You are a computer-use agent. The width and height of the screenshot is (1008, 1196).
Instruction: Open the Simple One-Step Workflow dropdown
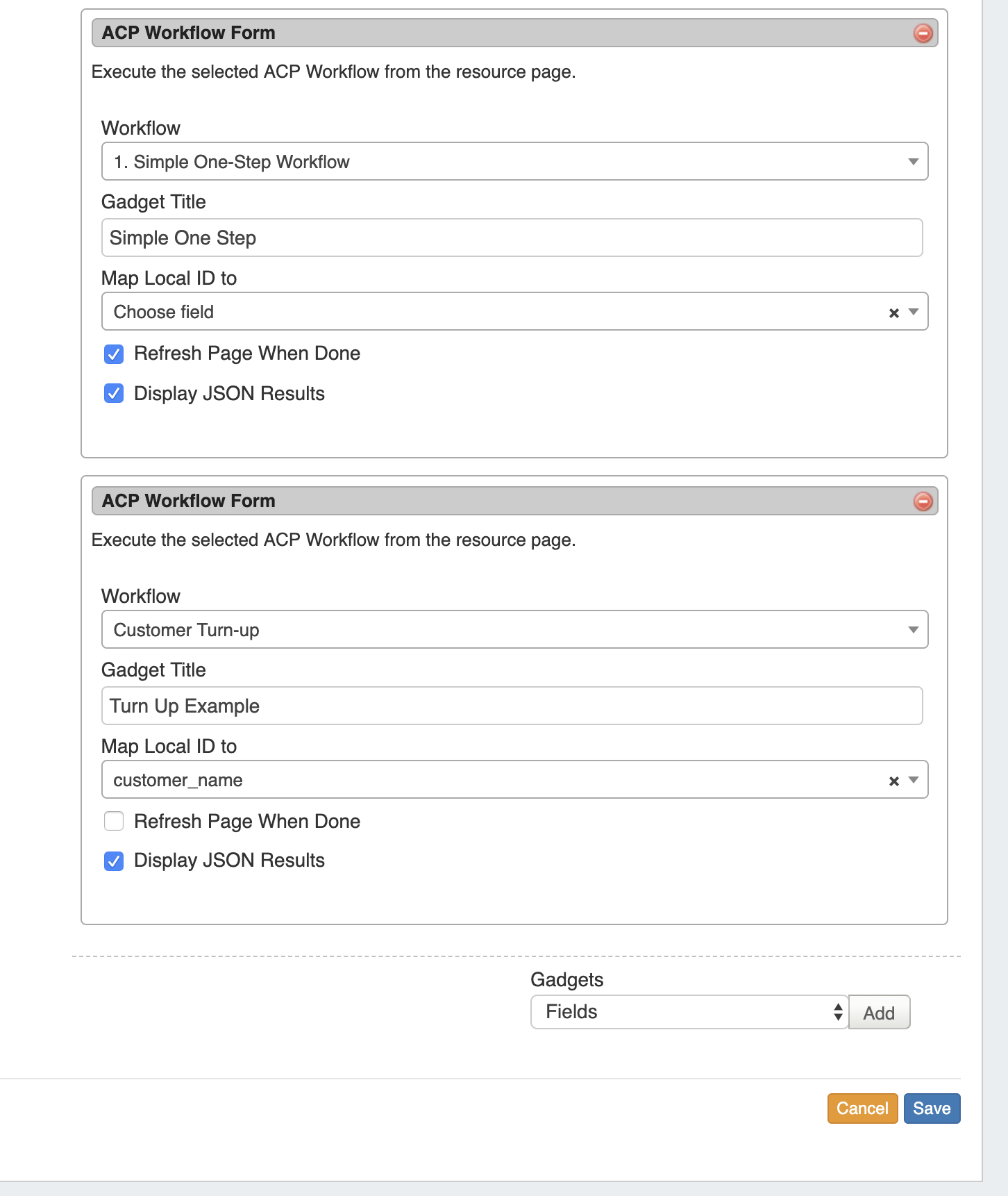click(x=514, y=162)
